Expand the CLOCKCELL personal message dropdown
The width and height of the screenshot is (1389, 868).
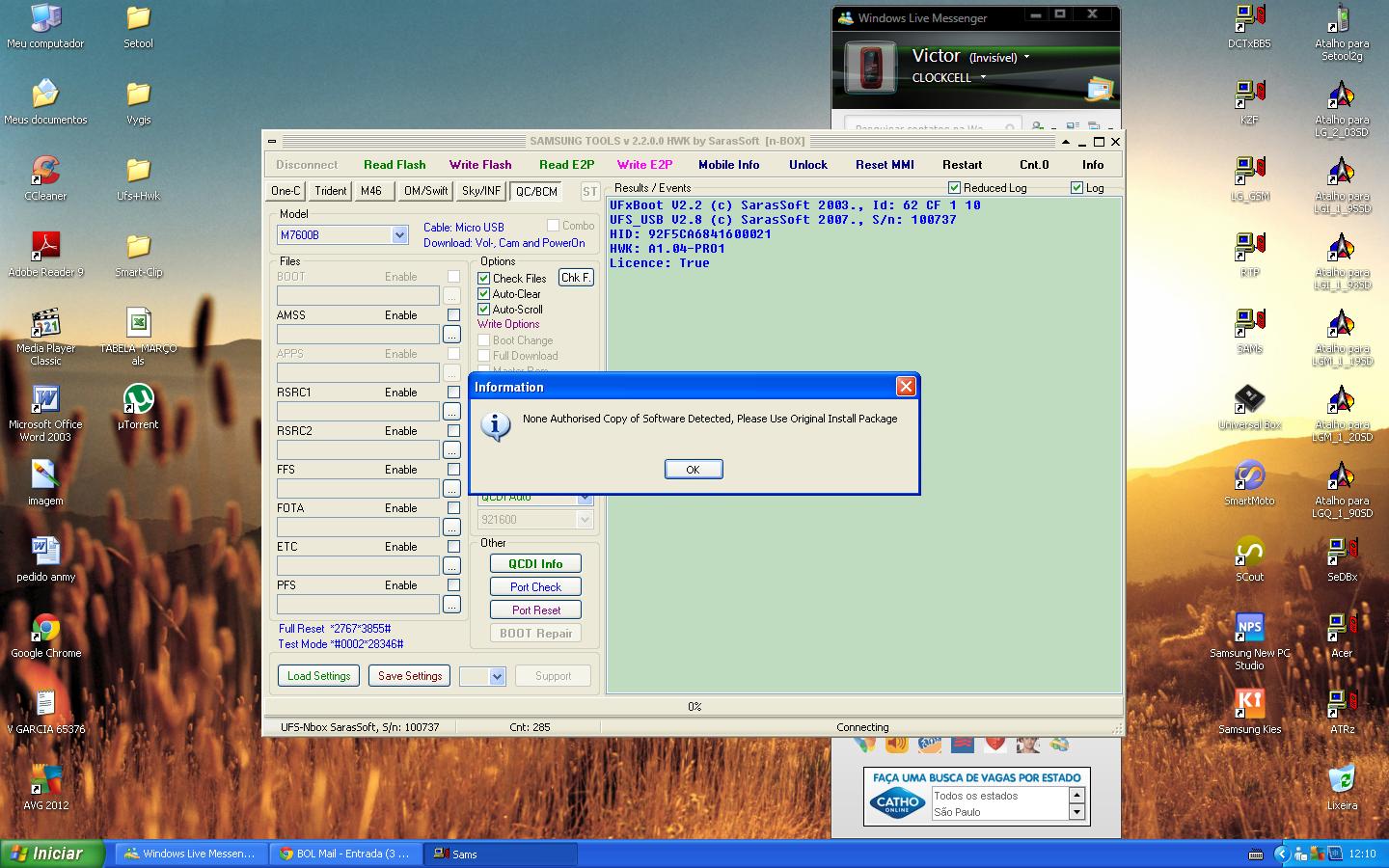983,77
